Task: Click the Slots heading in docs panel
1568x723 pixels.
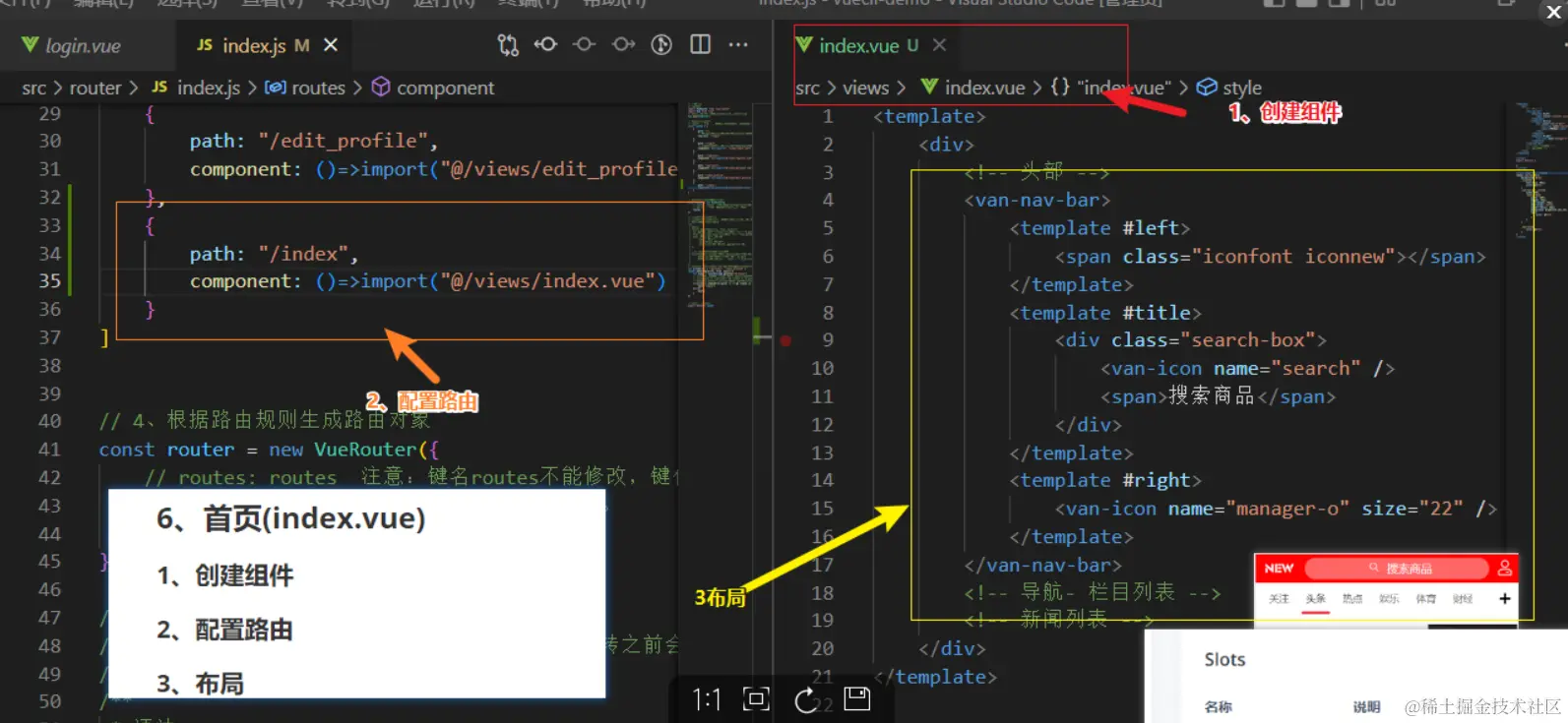Action: pos(1224,659)
